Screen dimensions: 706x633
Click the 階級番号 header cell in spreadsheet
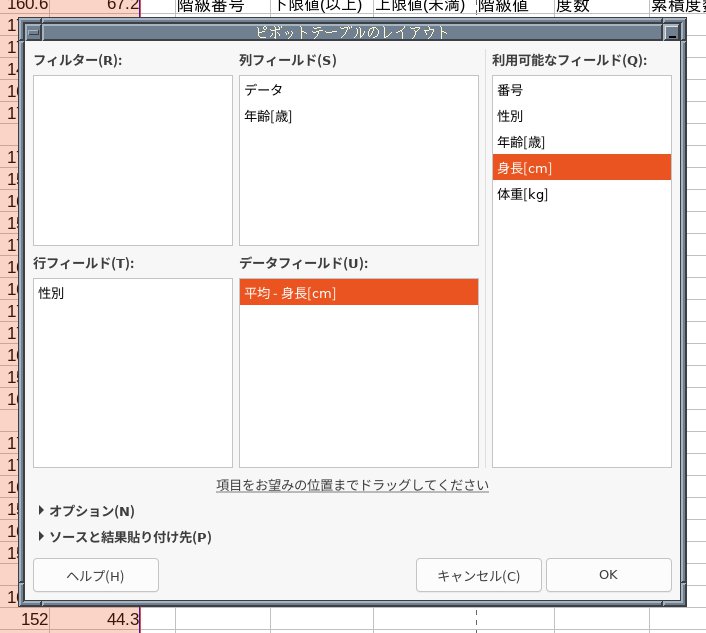click(x=209, y=6)
